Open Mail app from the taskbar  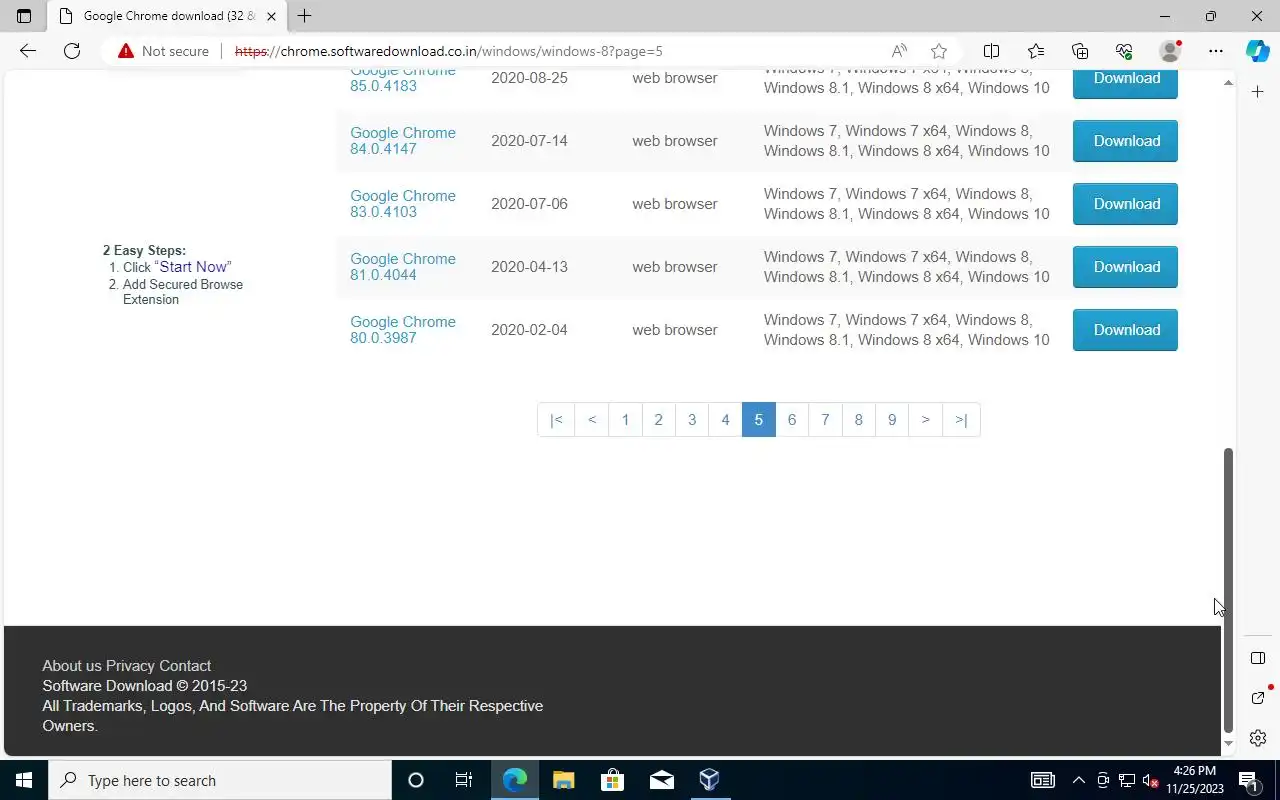pos(661,780)
